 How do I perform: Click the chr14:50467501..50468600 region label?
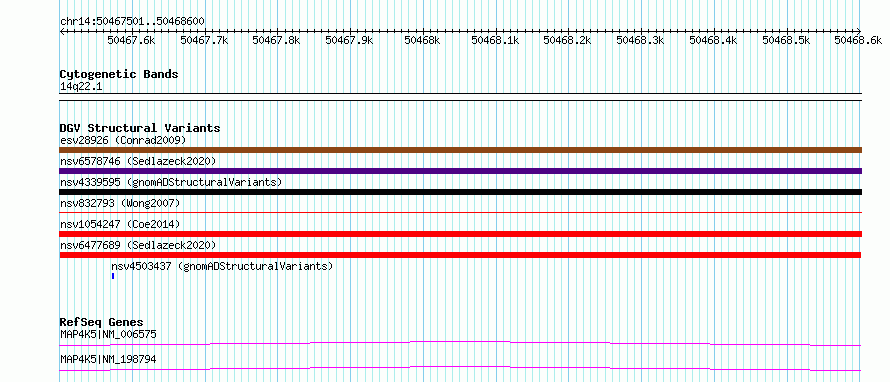(132, 22)
